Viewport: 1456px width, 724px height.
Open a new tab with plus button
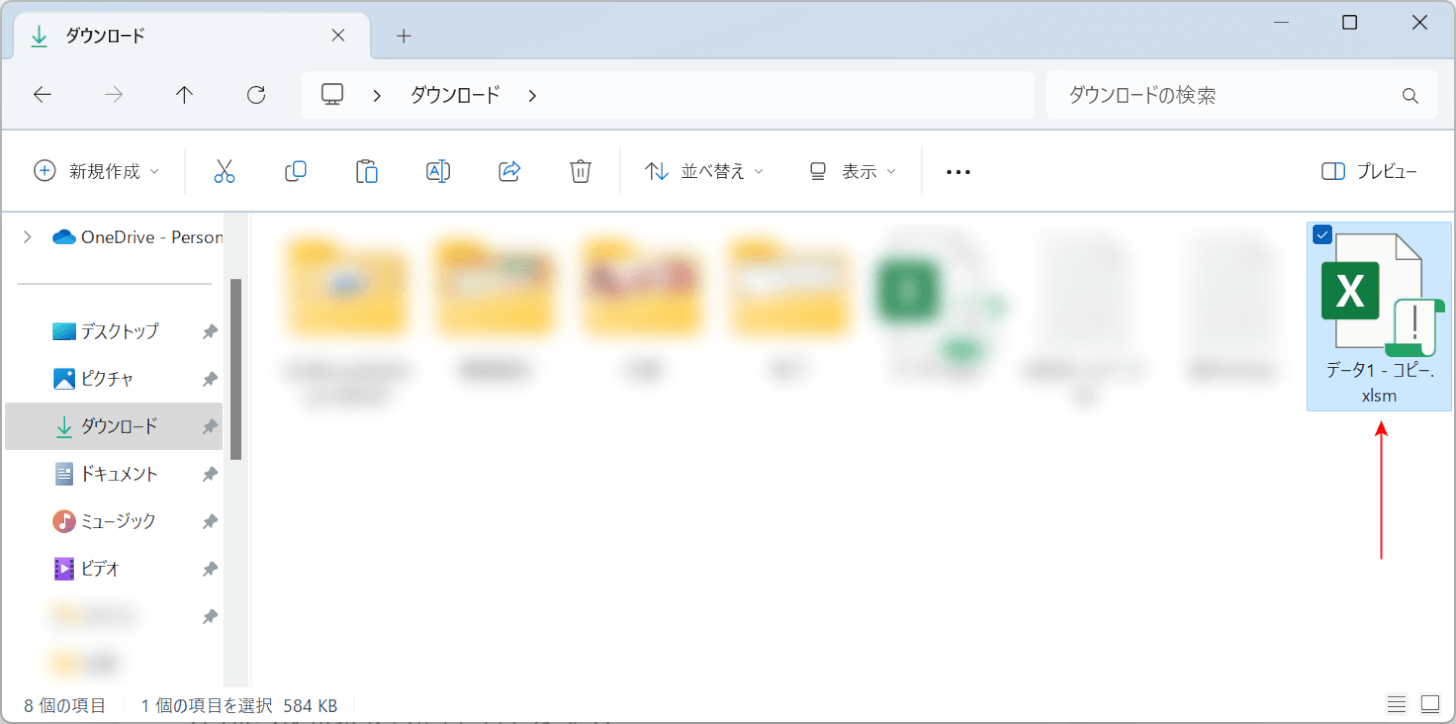coord(404,36)
